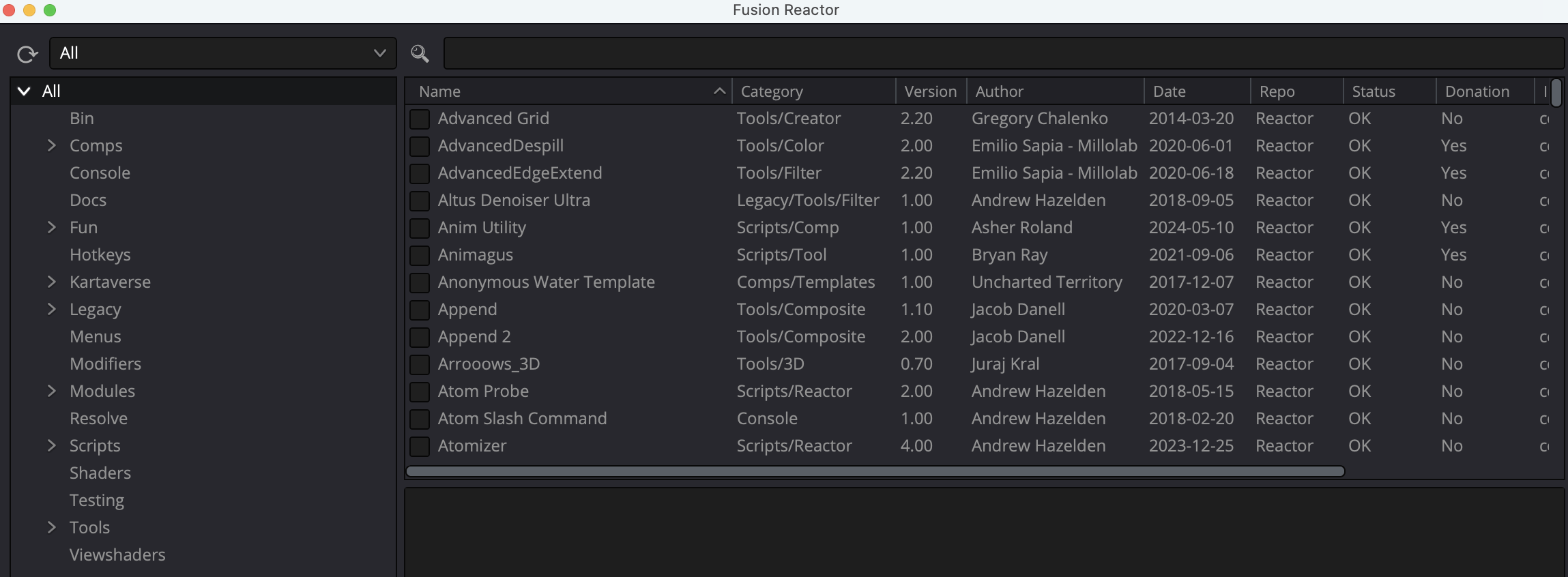
Task: Select Menus in the category tree
Action: [96, 336]
